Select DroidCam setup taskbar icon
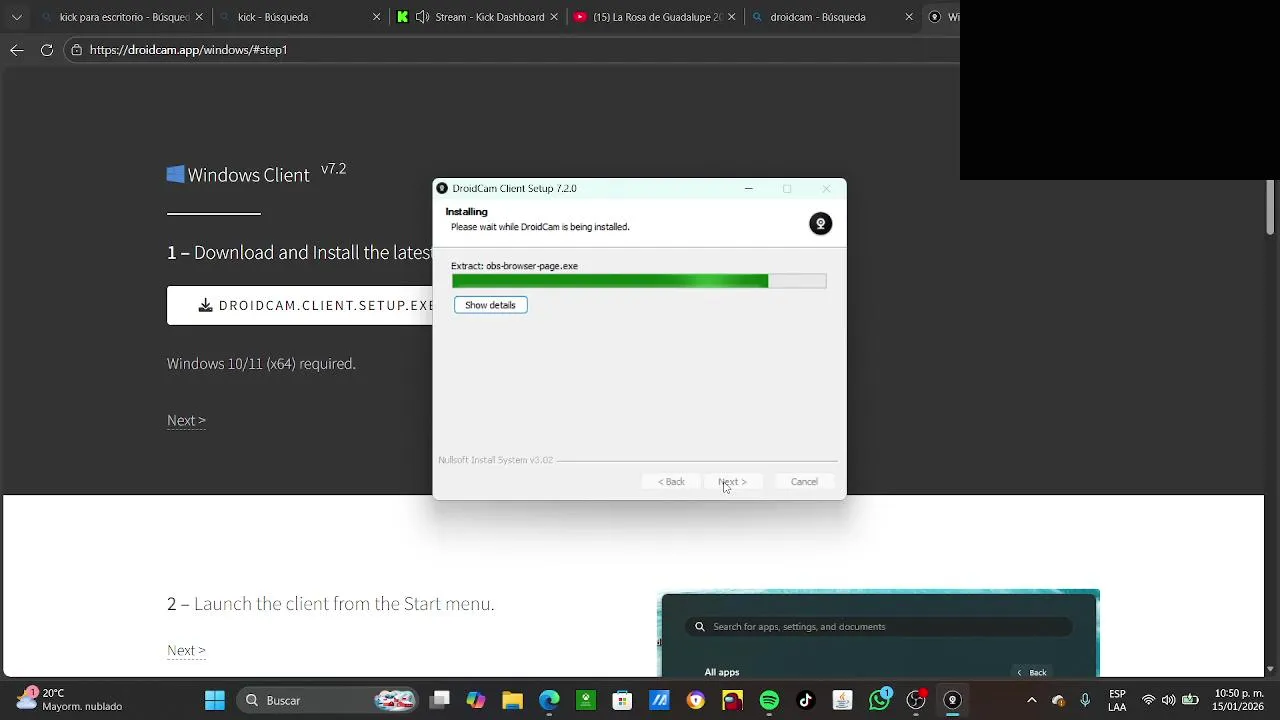 pyautogui.click(x=952, y=700)
